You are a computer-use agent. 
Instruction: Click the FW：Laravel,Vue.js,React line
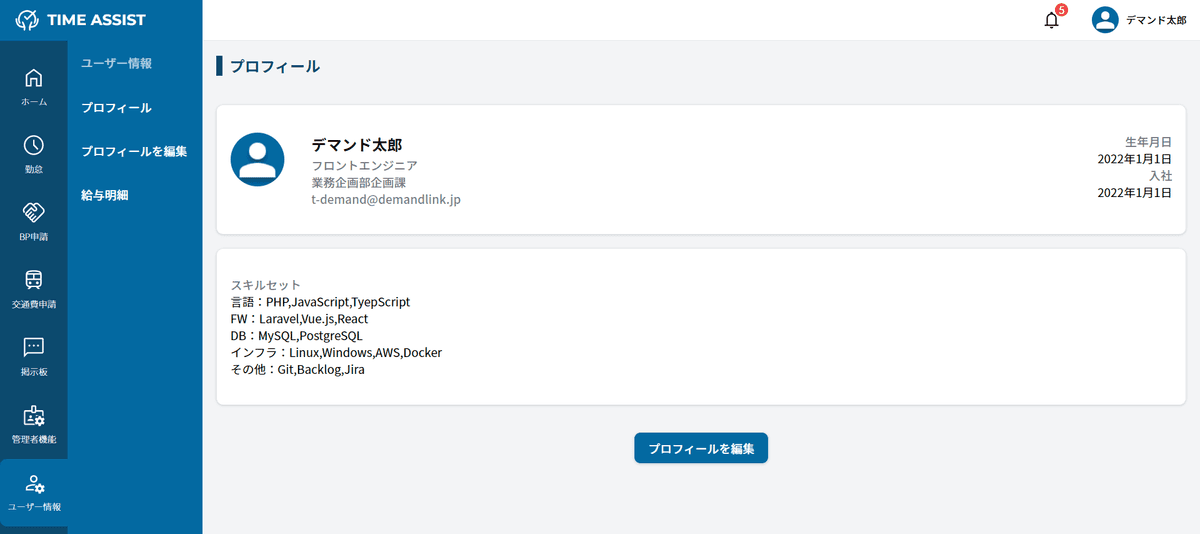click(x=299, y=319)
